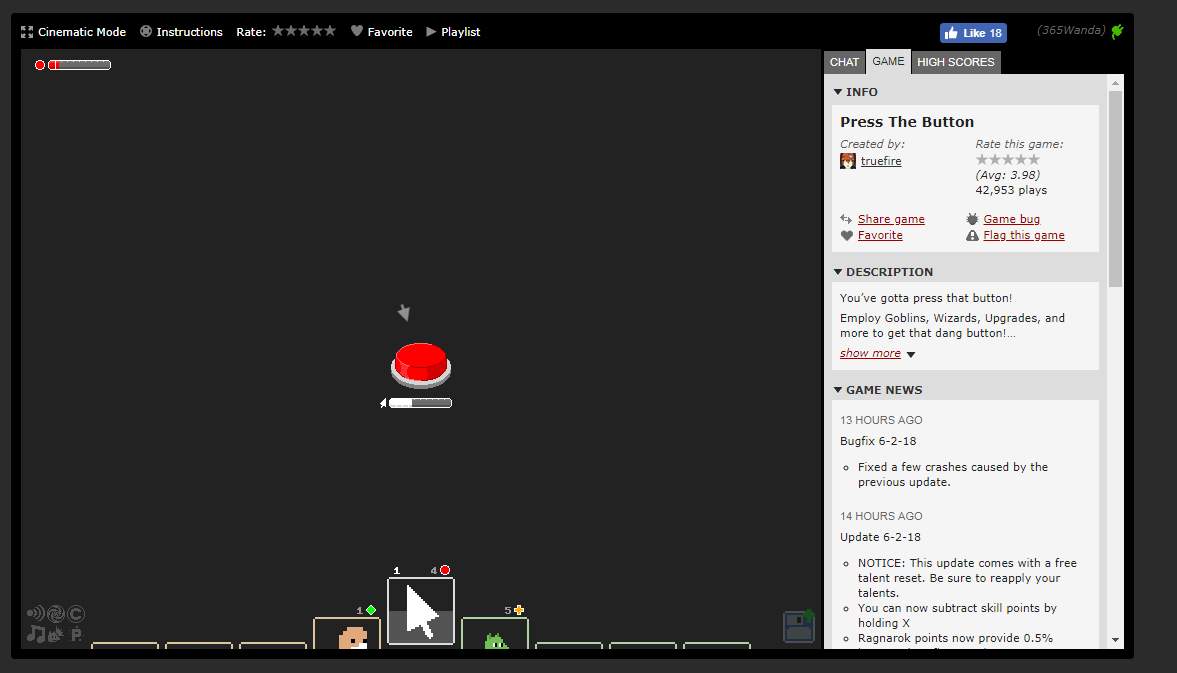Click the floppy disk save icon
The width and height of the screenshot is (1177, 673).
[798, 627]
